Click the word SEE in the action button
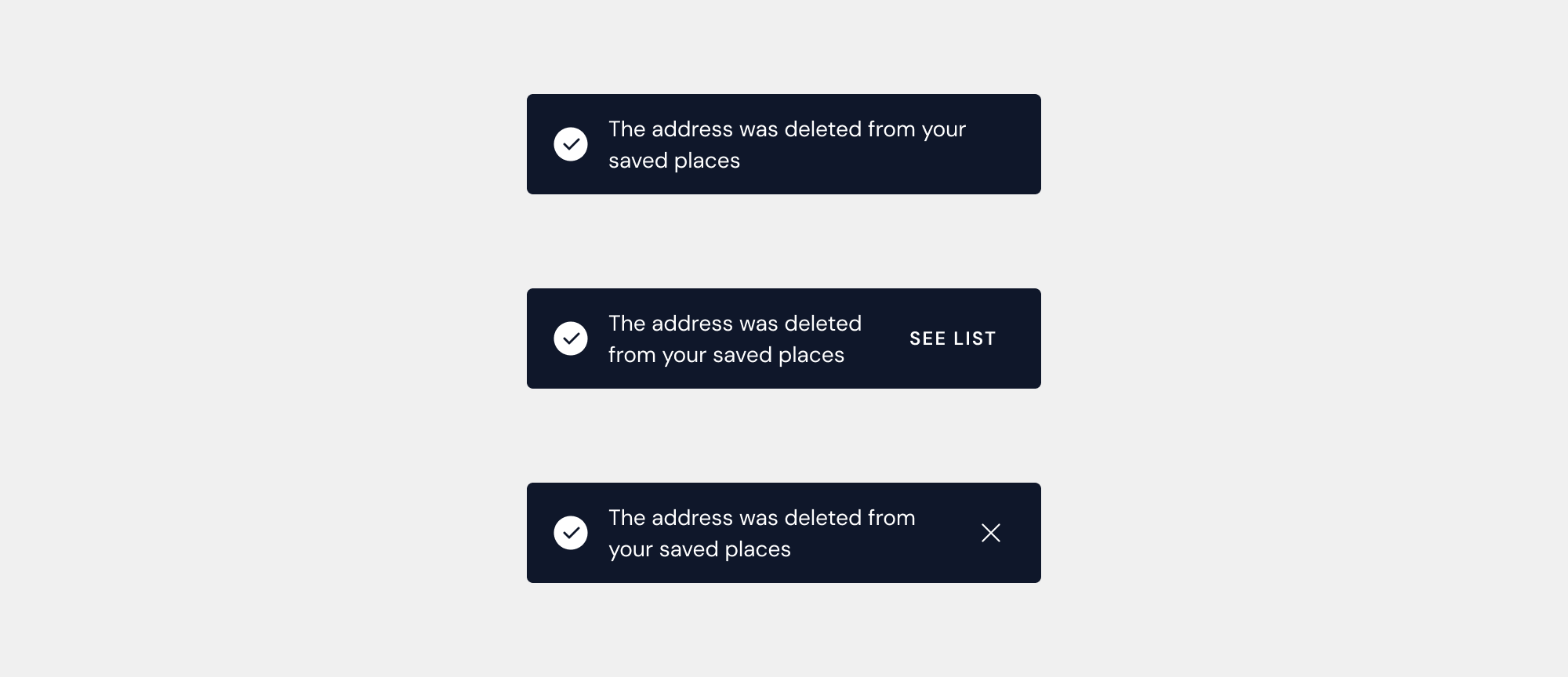Screen dimensions: 1568x677 (927, 338)
